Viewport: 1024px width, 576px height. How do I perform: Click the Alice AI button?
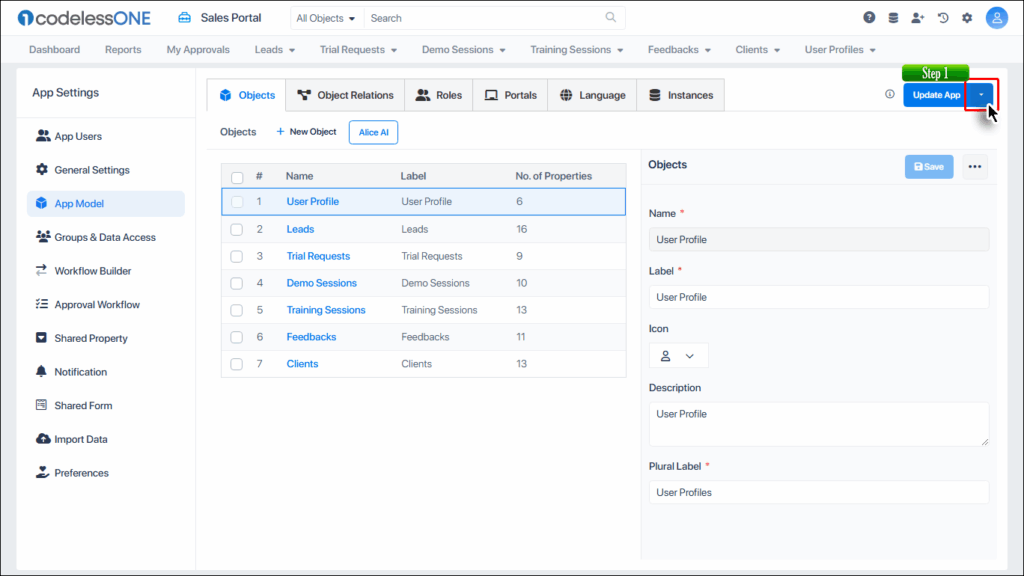pos(373,132)
